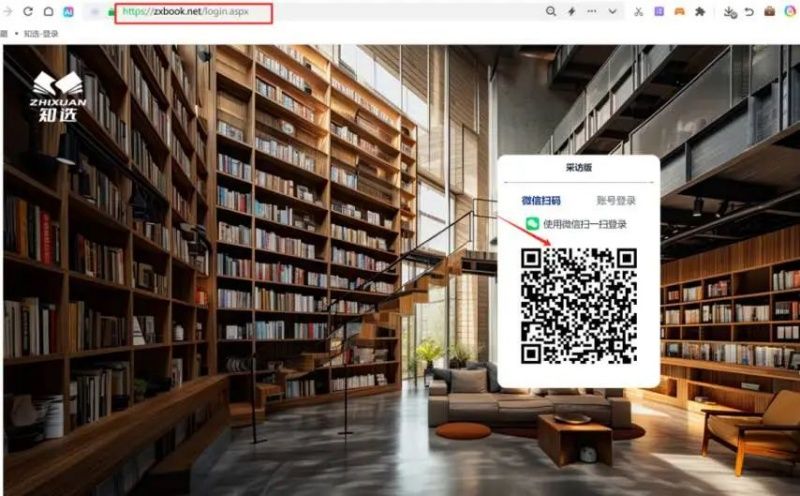This screenshot has height=496, width=800.
Task: Switch to the 账号登录 tab
Action: click(615, 200)
